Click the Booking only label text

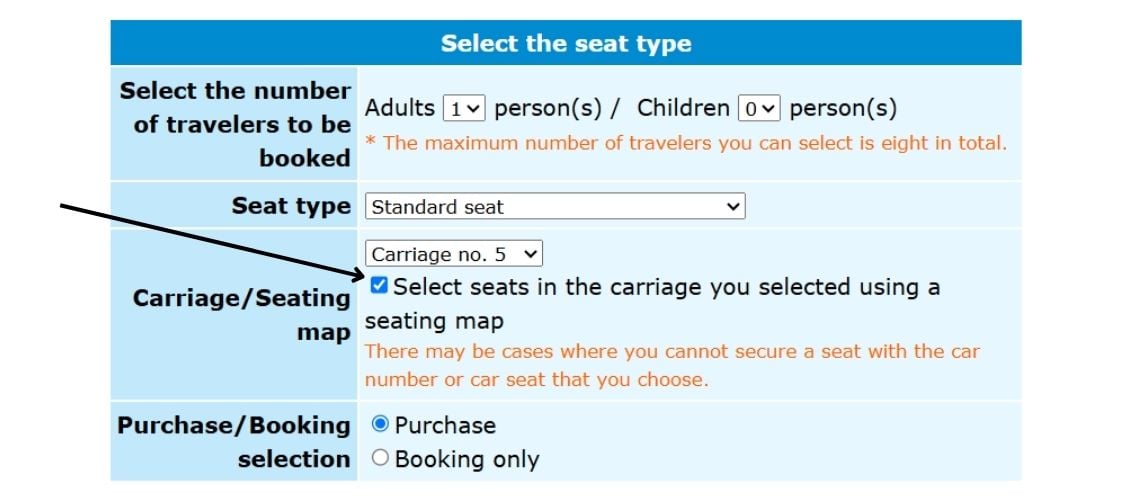[x=467, y=459]
